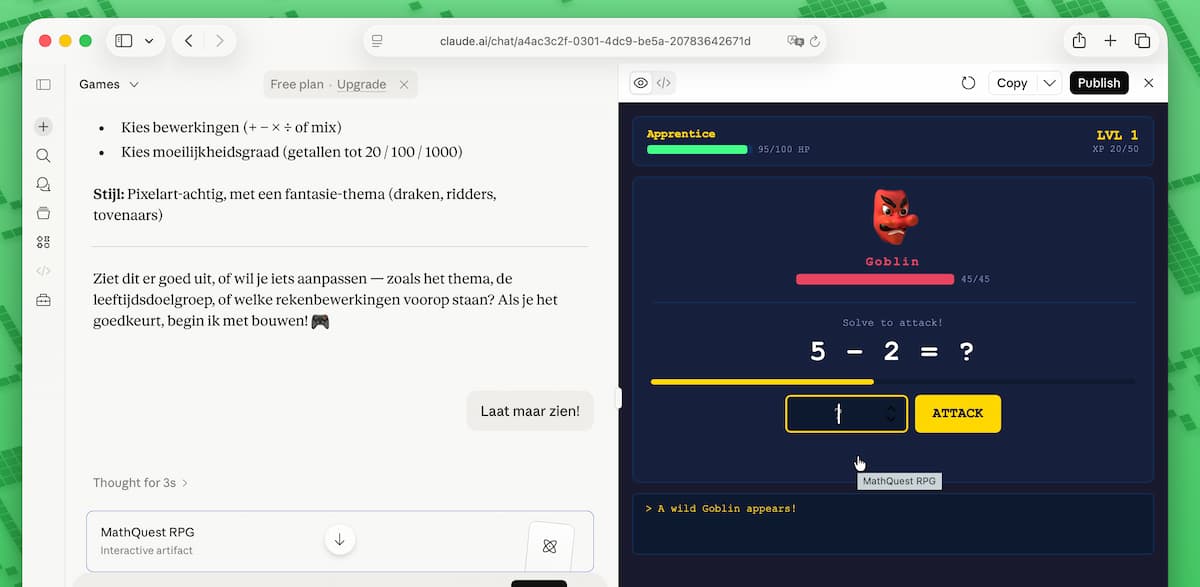
Task: Open the MathQuest RPG artifact card
Action: pyautogui.click(x=340, y=541)
